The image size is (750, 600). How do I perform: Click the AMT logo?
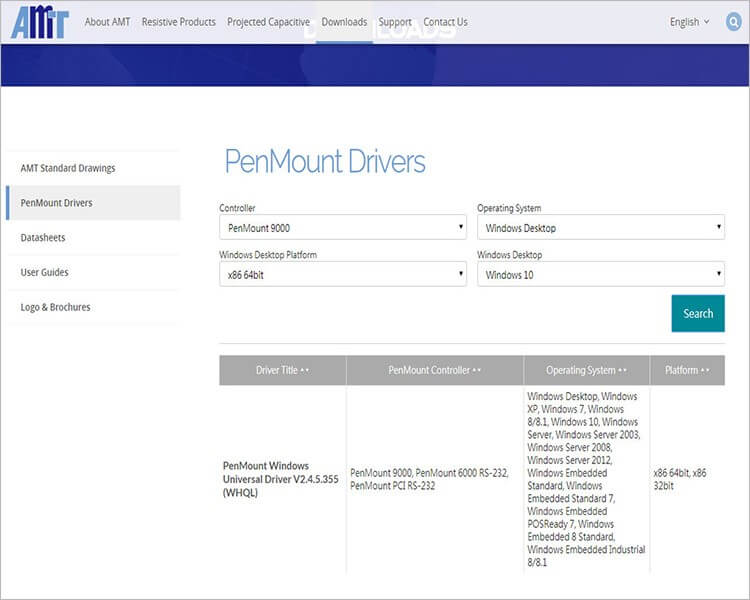[39, 22]
